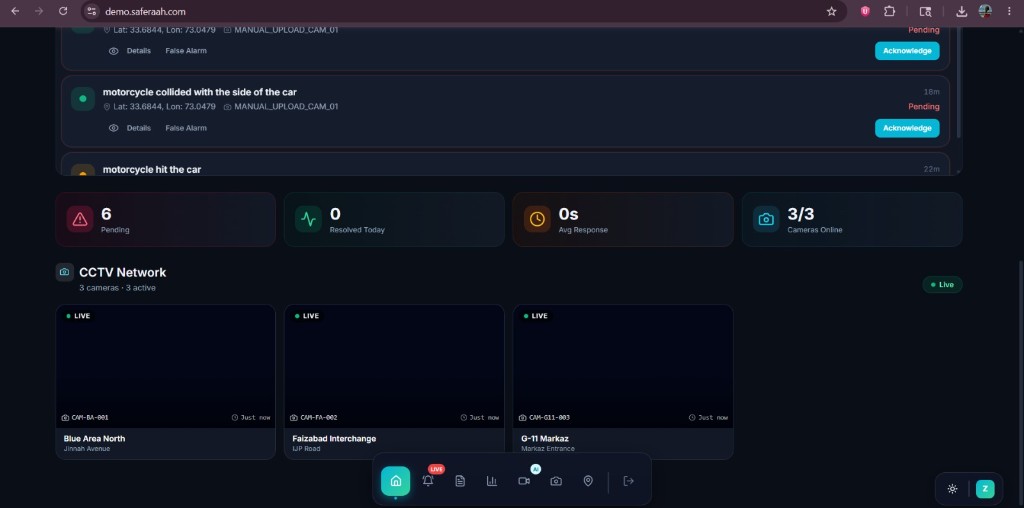This screenshot has height=508, width=1024.
Task: Open the Home dashboard from bottom dock
Action: pyautogui.click(x=396, y=481)
